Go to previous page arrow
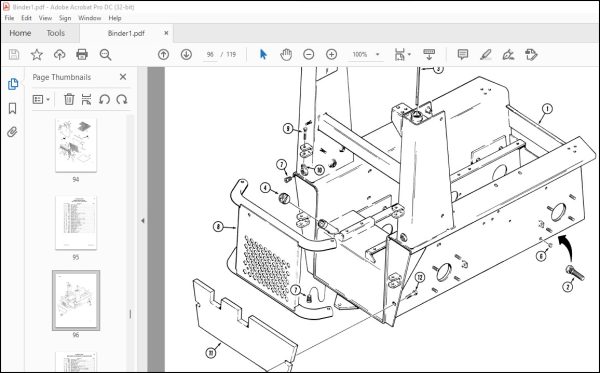600x373 pixels. pos(163,55)
